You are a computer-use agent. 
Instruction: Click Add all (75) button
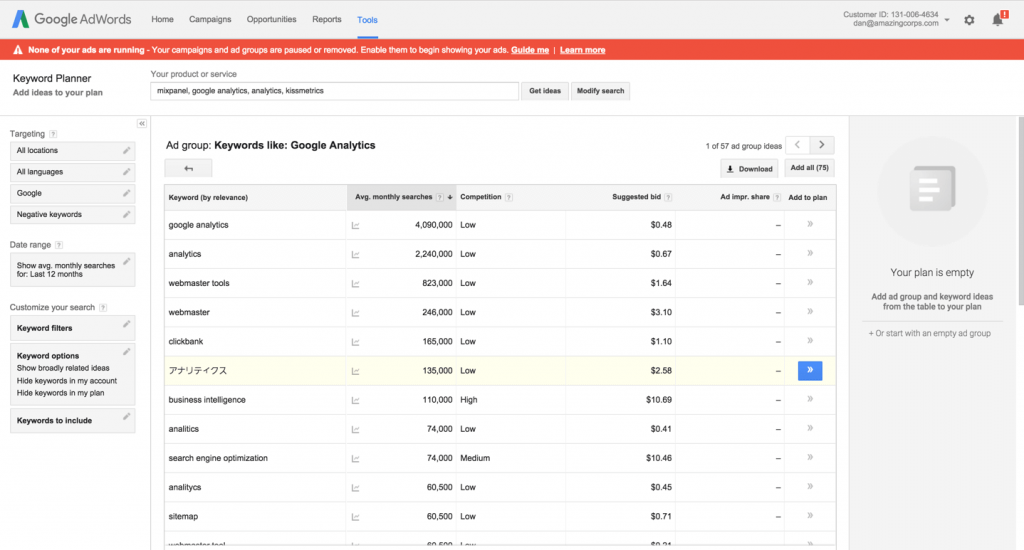(809, 168)
